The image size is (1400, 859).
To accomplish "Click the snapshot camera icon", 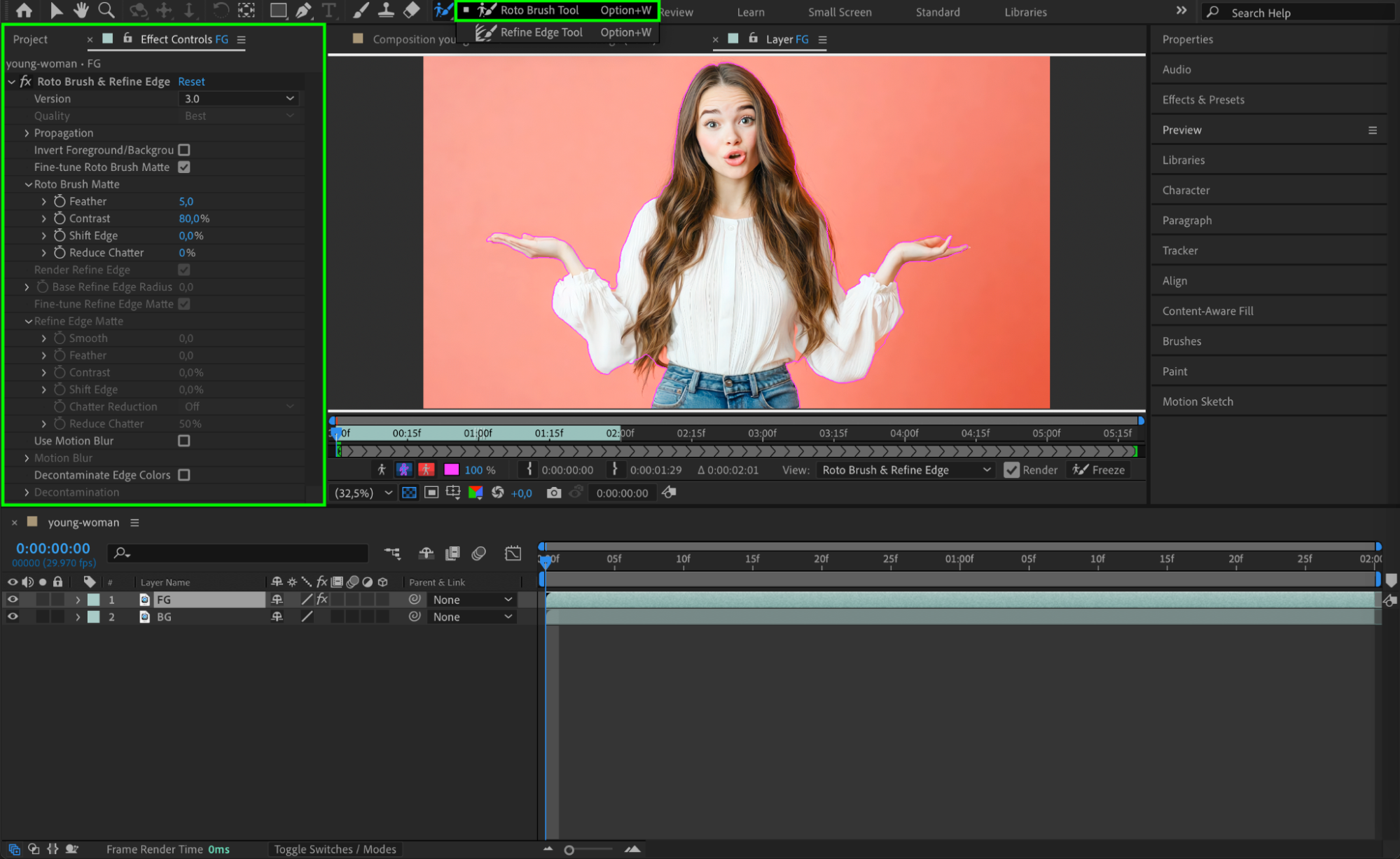I will [x=553, y=493].
